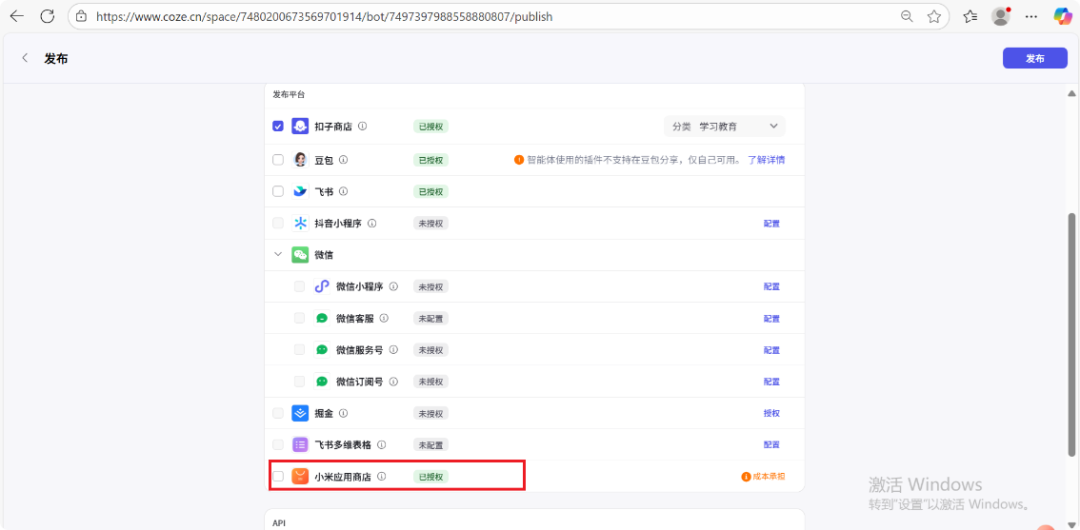1080x530 pixels.
Task: Click info icon next to 小米应用商店
Action: [x=382, y=476]
